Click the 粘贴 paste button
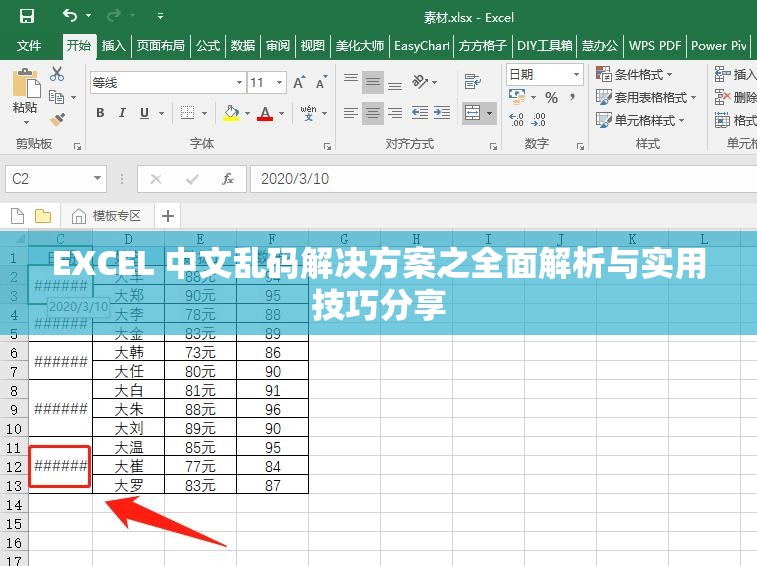 (25, 96)
